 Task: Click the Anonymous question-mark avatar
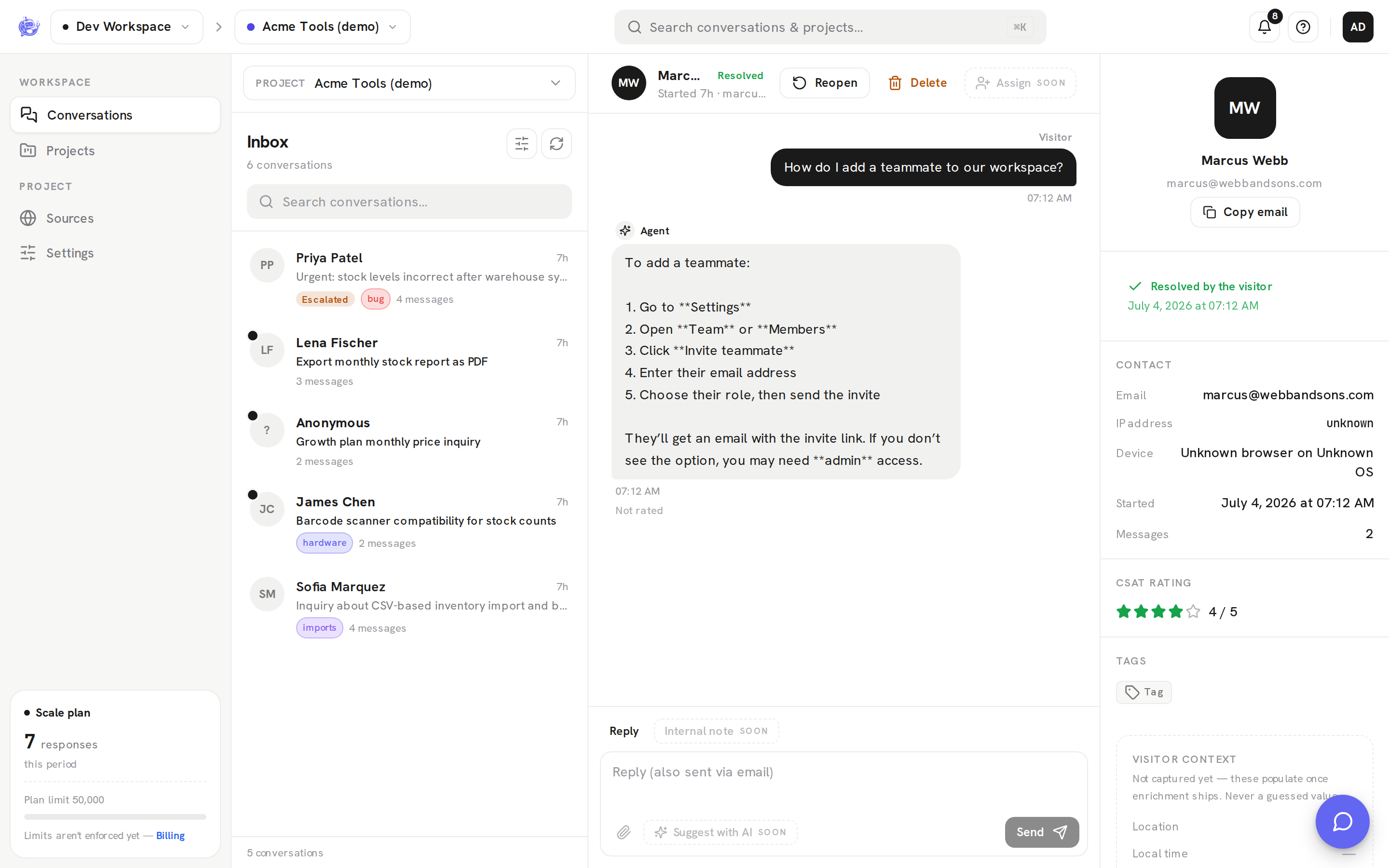(267, 430)
